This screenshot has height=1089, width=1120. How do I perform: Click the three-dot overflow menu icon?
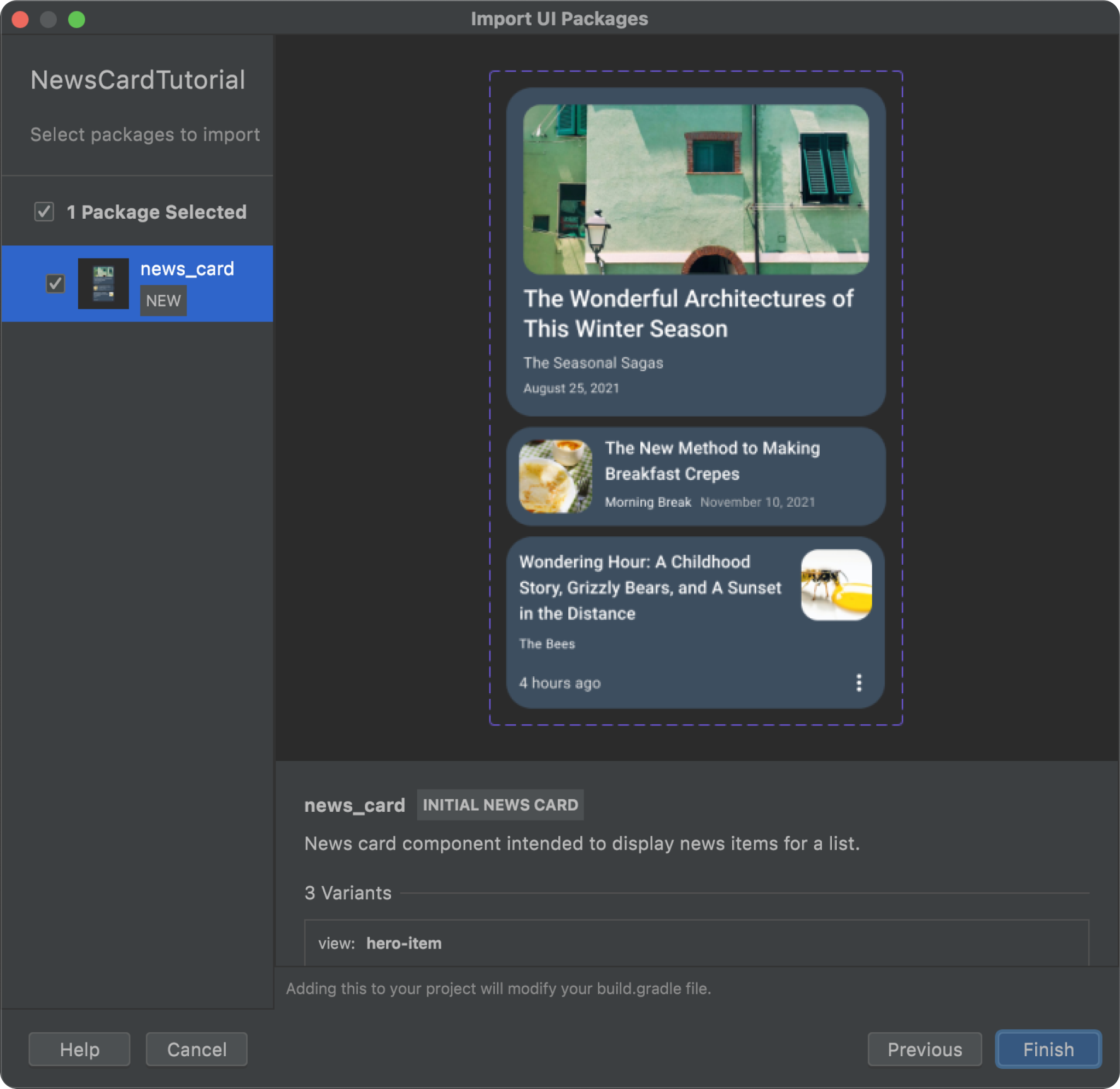tap(859, 683)
